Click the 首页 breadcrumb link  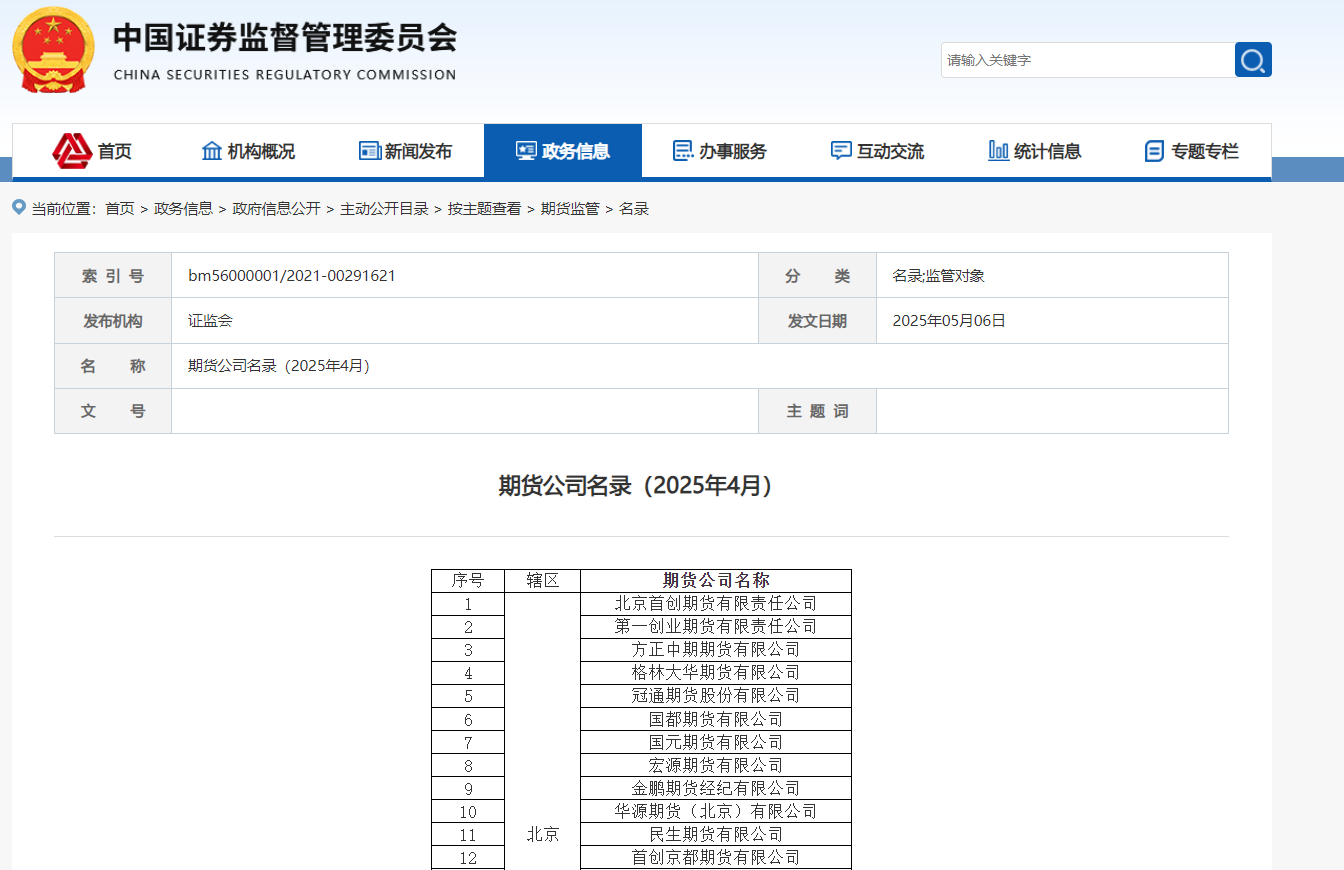click(x=120, y=208)
